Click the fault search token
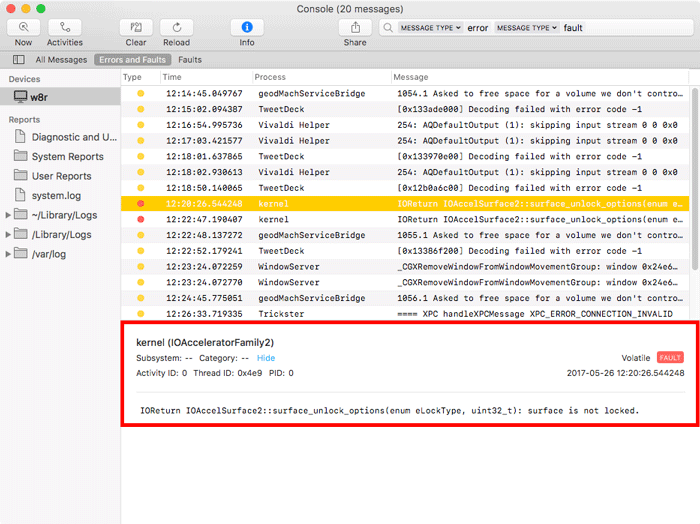Screen dimensions: 700x524 (x=573, y=28)
